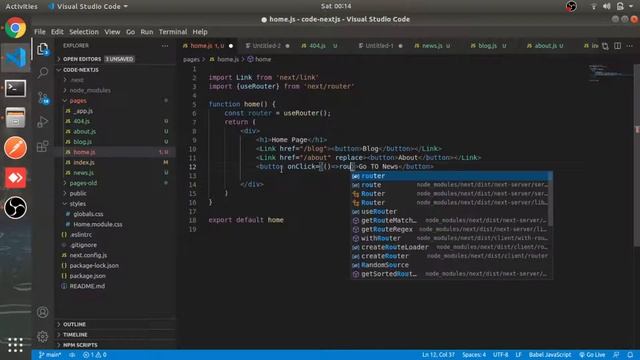
Task: Split the editor right
Action: [618, 46]
